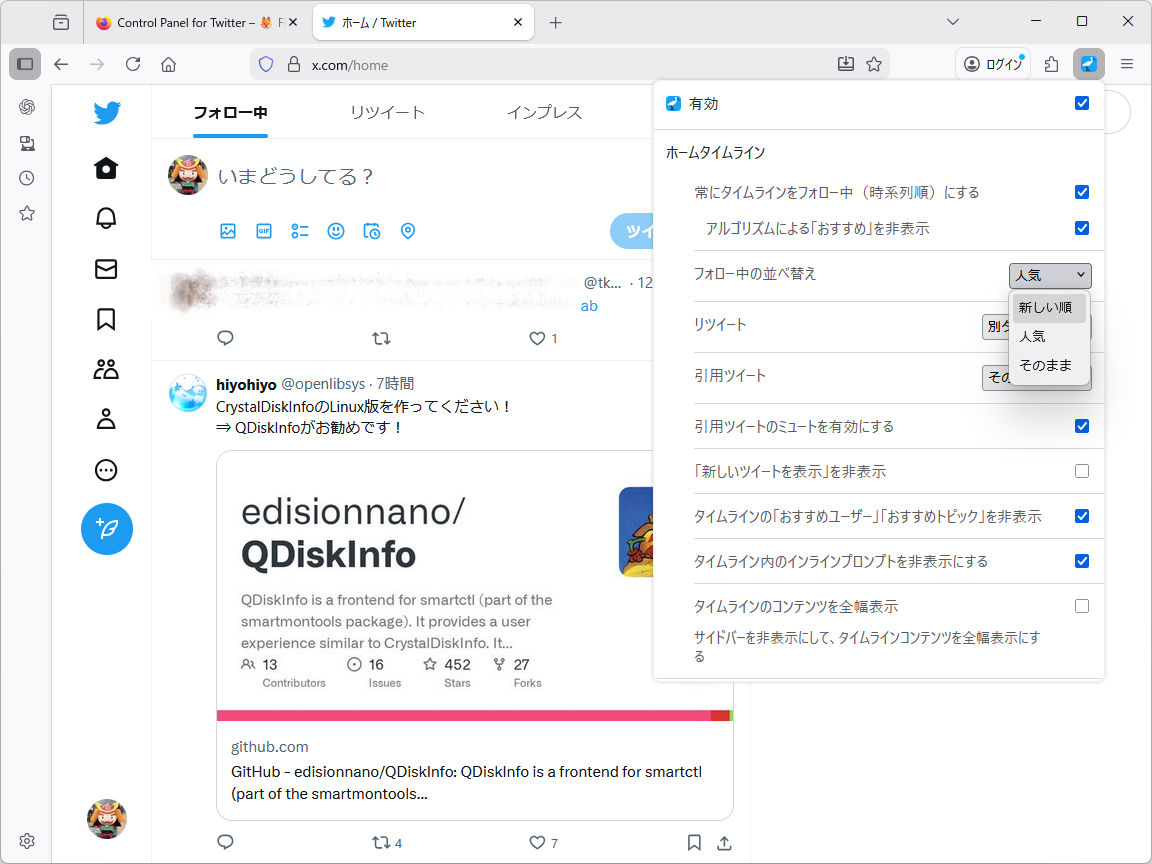This screenshot has width=1152, height=864.
Task: Open Bookmarks in the Twitter sidebar
Action: coord(106,318)
